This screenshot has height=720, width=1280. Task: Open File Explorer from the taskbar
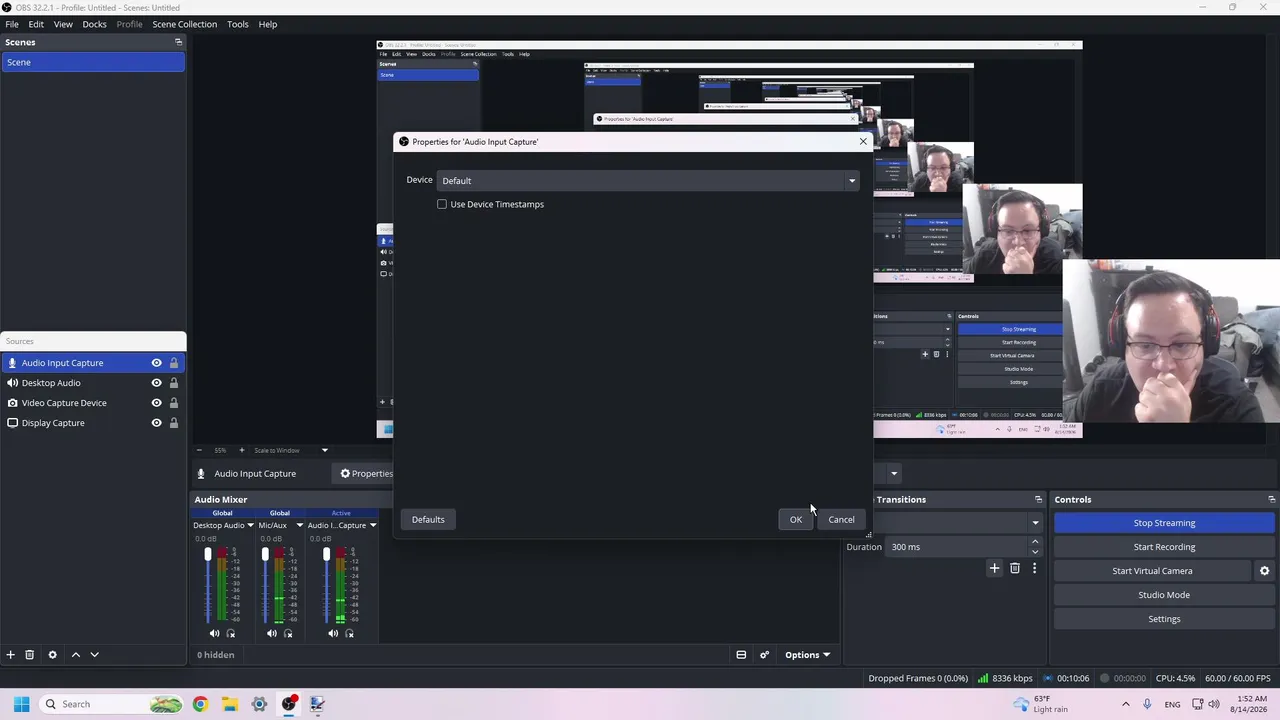point(229,704)
